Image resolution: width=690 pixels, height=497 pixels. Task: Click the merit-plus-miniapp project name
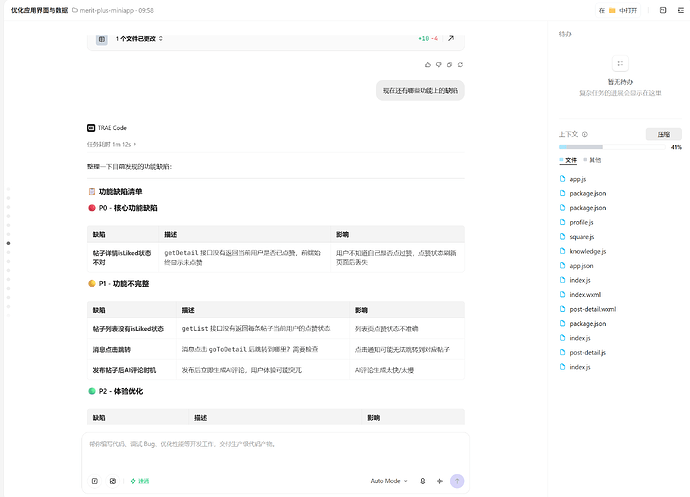(x=106, y=10)
